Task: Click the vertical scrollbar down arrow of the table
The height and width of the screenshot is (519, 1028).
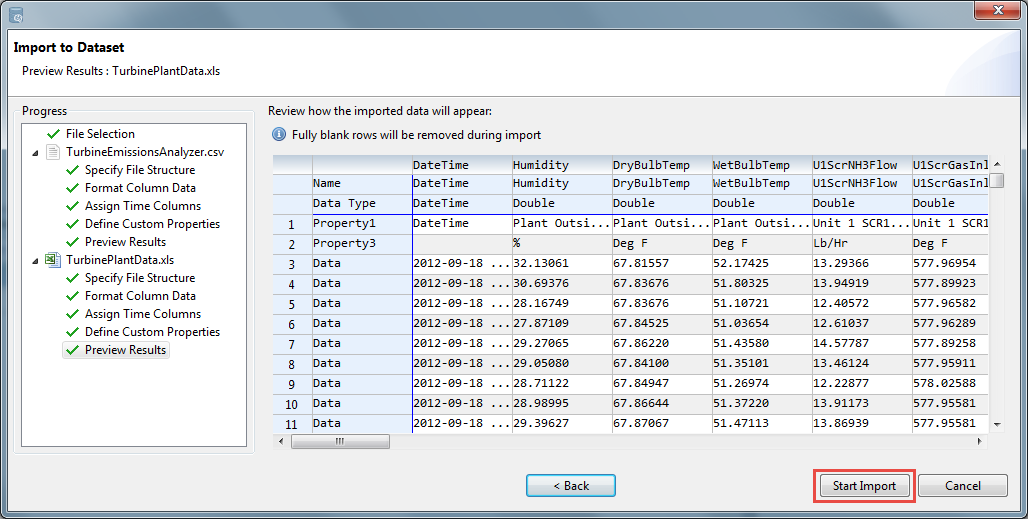Action: pos(996,425)
